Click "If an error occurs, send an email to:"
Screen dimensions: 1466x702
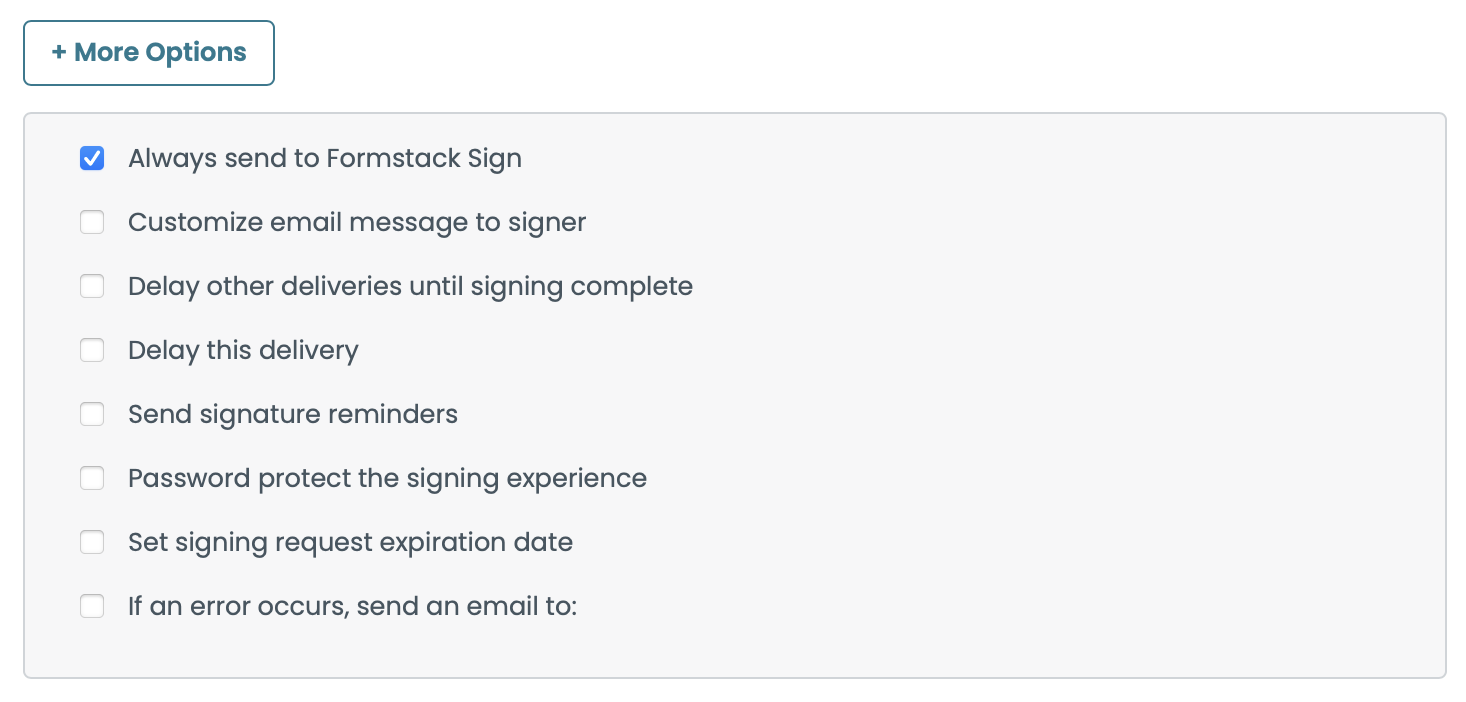pyautogui.click(x=351, y=606)
